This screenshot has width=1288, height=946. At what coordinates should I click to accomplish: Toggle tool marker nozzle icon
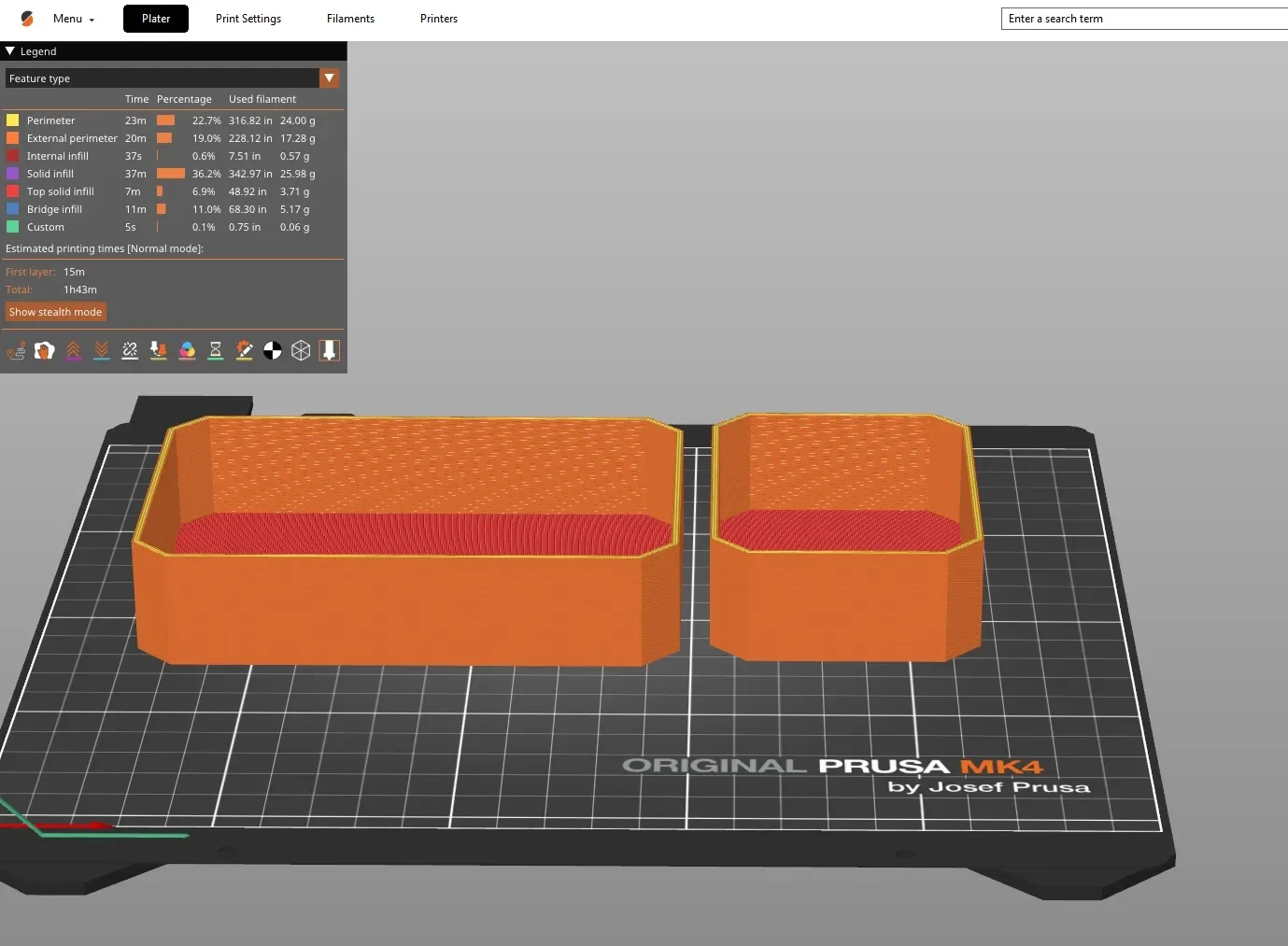[329, 350]
